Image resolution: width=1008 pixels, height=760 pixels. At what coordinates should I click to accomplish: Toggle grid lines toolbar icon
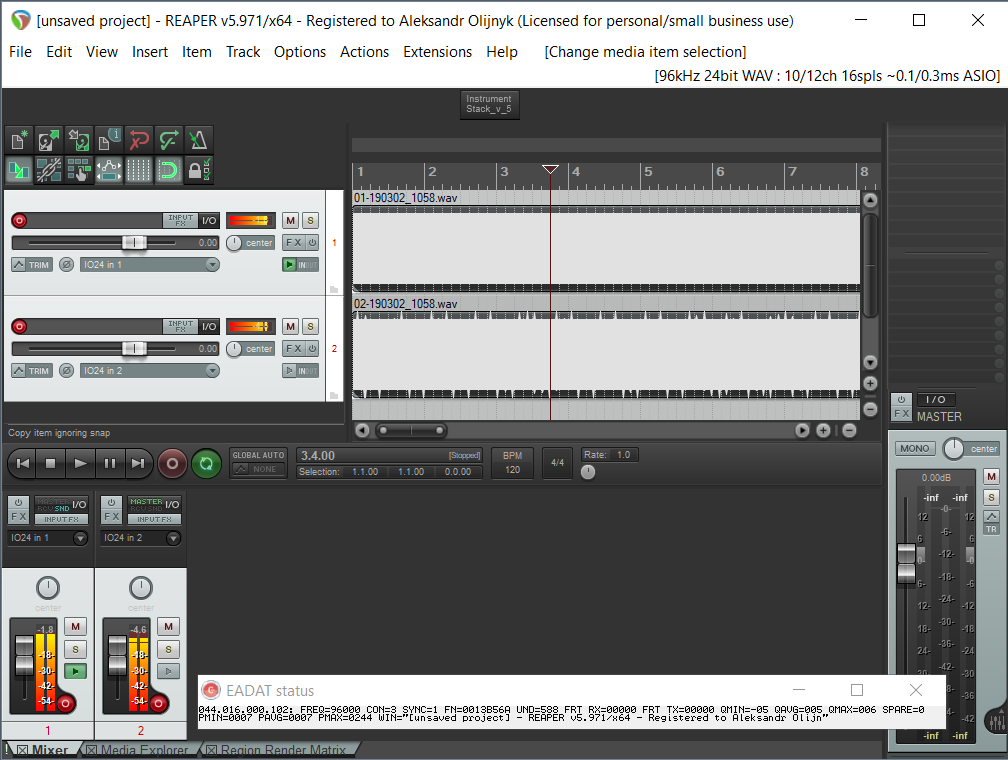[138, 170]
